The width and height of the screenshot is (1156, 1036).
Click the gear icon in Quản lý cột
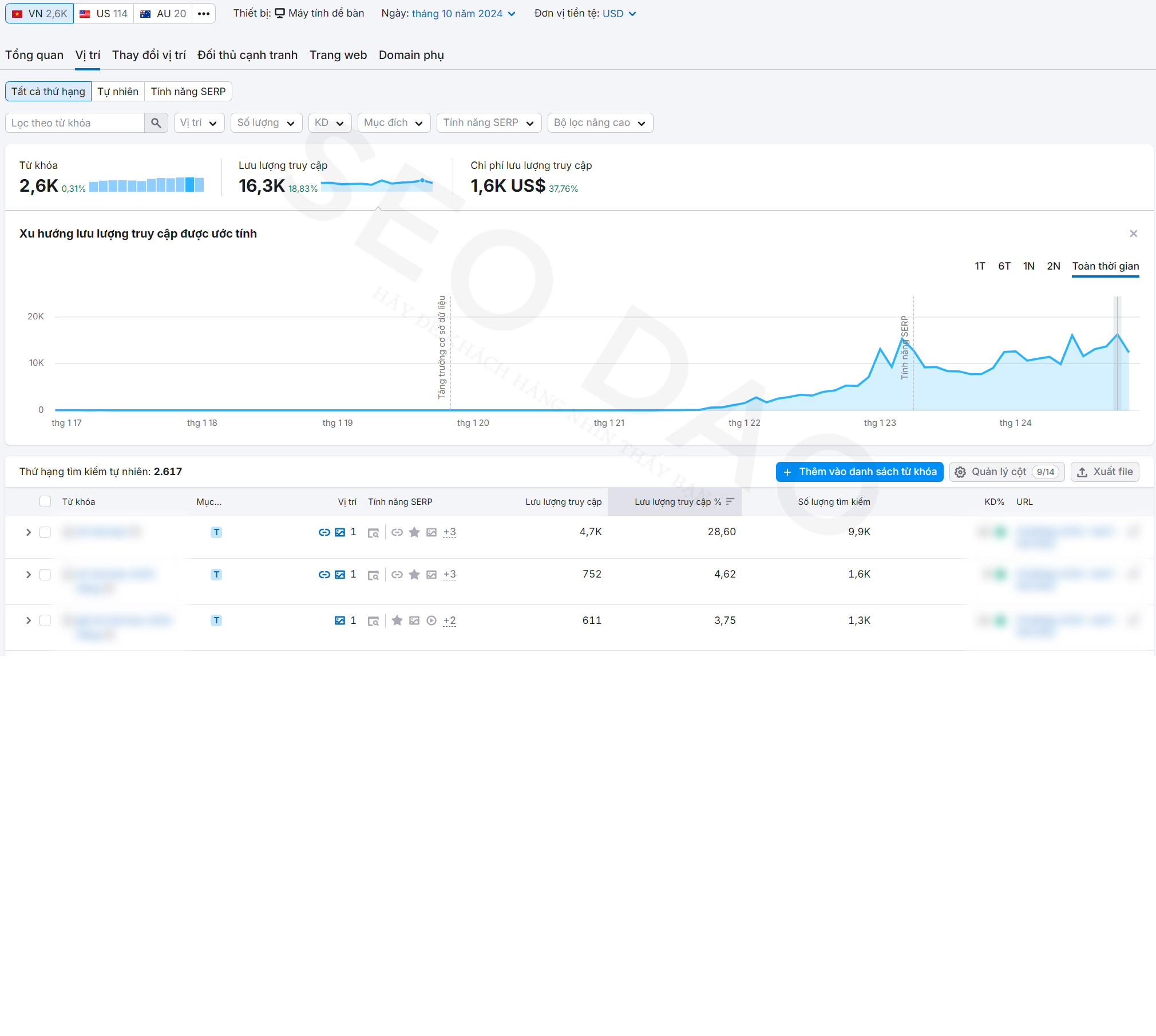[x=960, y=472]
